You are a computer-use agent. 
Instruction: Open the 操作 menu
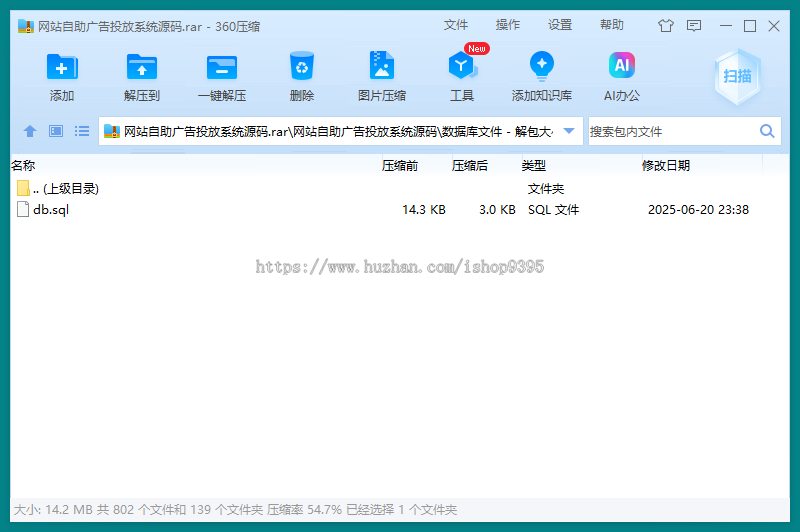coord(508,24)
